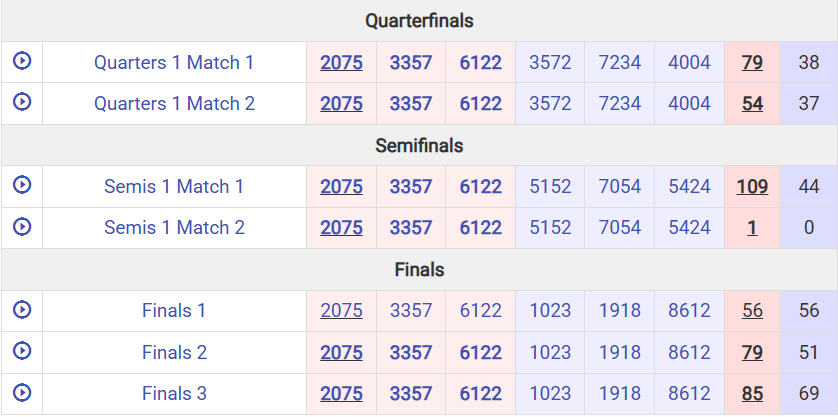Select team 7054 in Semis 1 Match 1
This screenshot has height=417, width=838.
pyautogui.click(x=619, y=187)
